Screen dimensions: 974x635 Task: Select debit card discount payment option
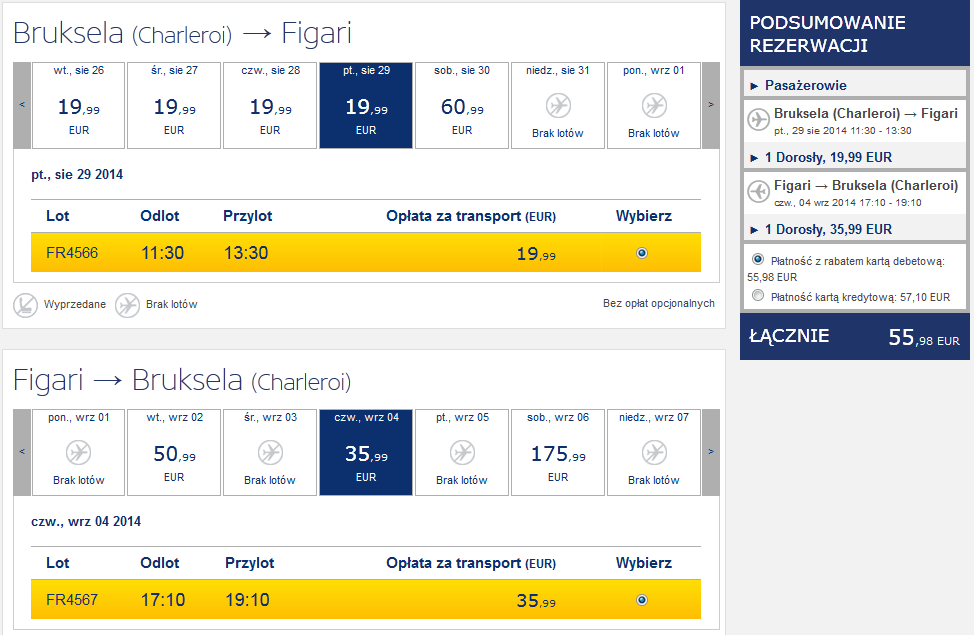(758, 259)
